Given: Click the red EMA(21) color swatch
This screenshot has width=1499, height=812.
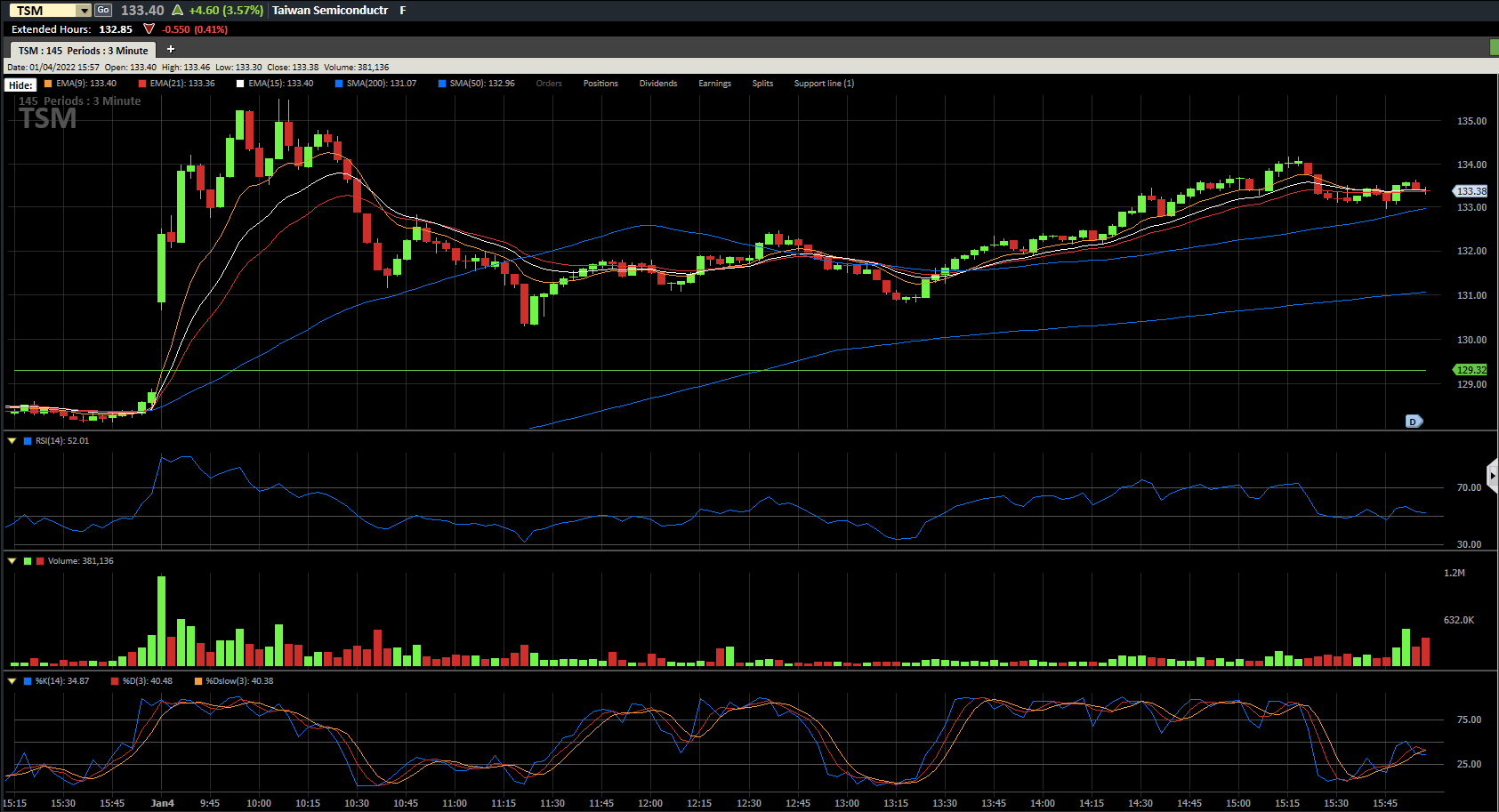Looking at the screenshot, I should point(142,84).
